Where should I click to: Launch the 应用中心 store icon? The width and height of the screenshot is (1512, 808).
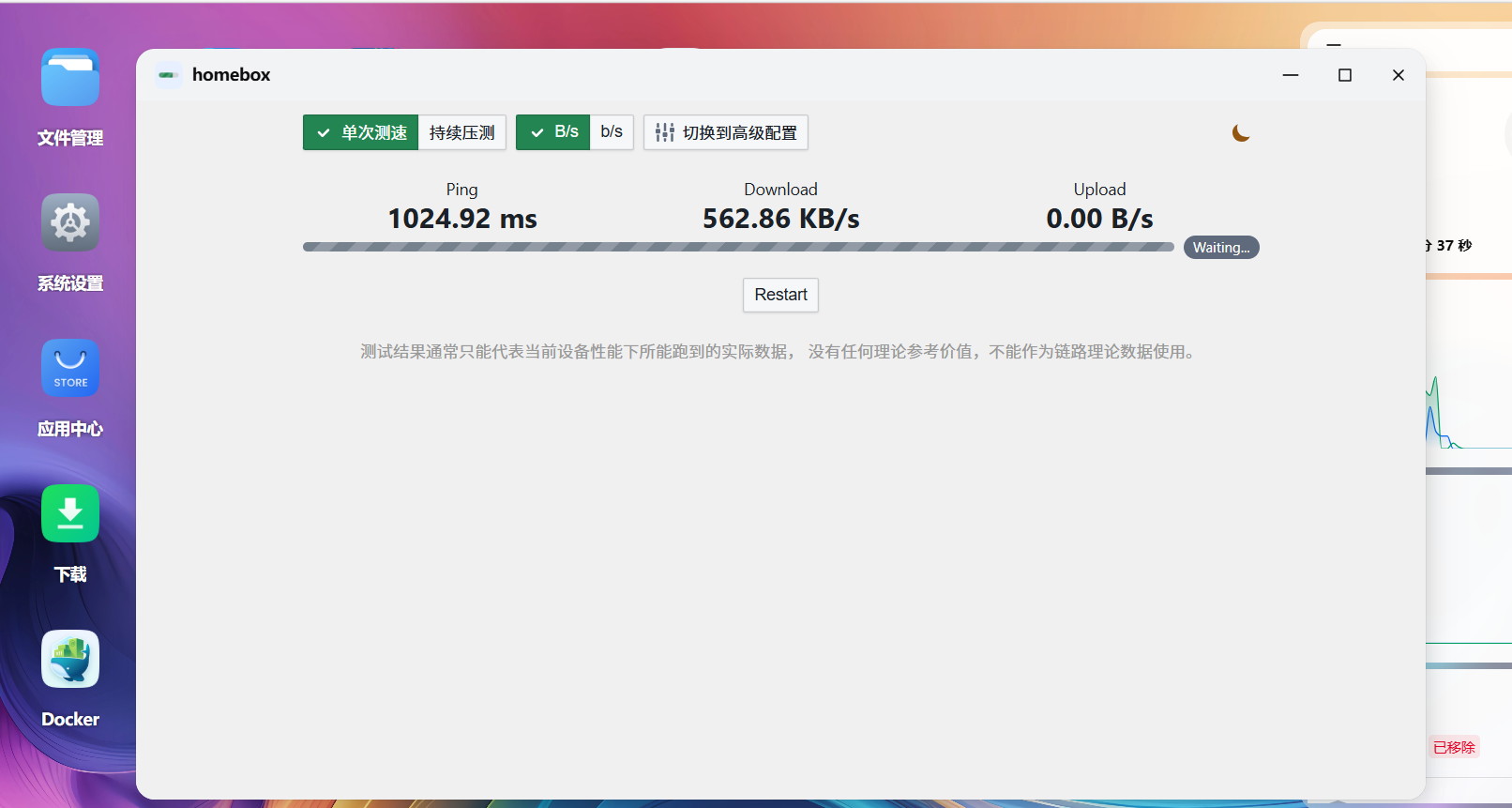pos(70,368)
